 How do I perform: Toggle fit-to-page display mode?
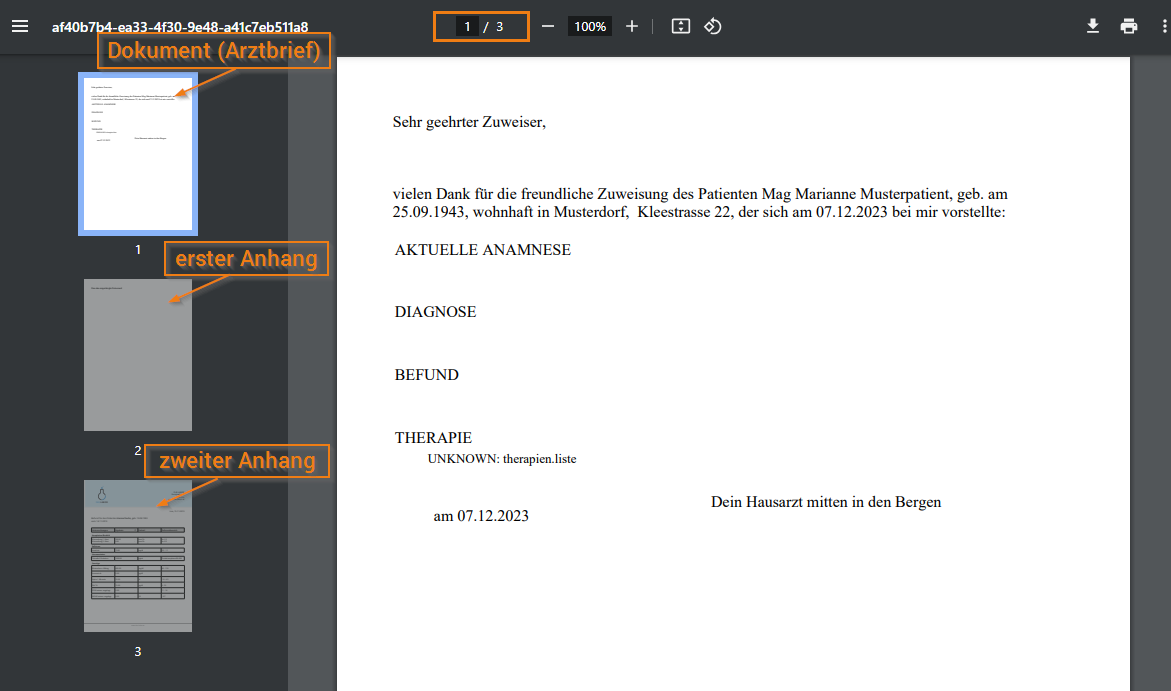point(680,26)
